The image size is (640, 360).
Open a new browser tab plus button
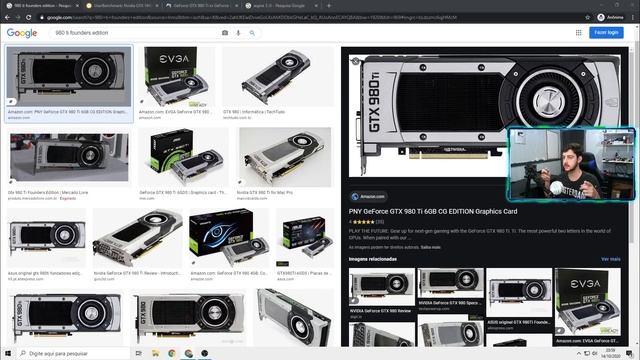(x=329, y=6)
